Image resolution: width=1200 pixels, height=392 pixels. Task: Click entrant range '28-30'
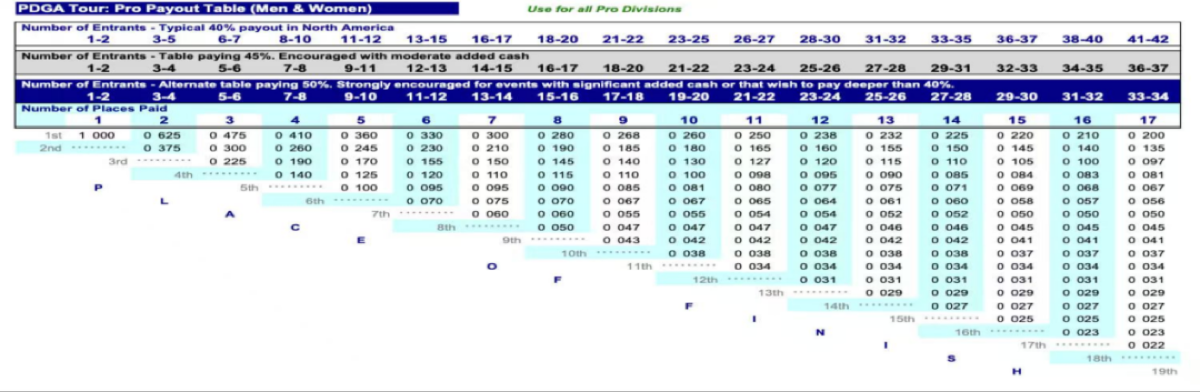point(819,38)
